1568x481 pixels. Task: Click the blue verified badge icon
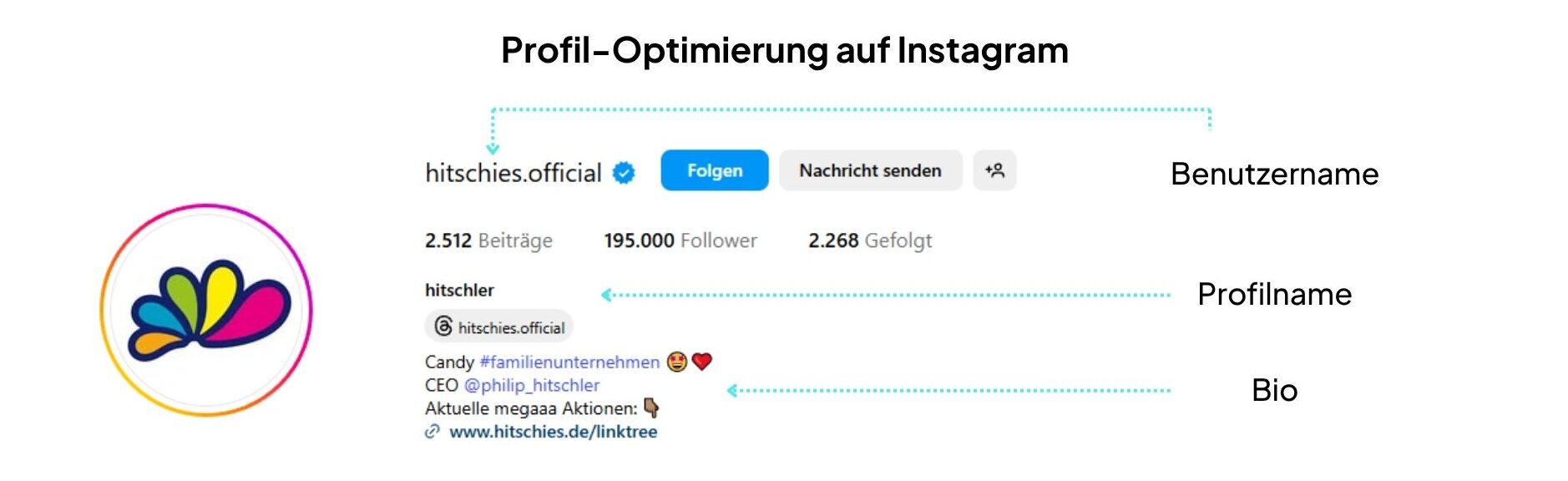pyautogui.click(x=624, y=173)
